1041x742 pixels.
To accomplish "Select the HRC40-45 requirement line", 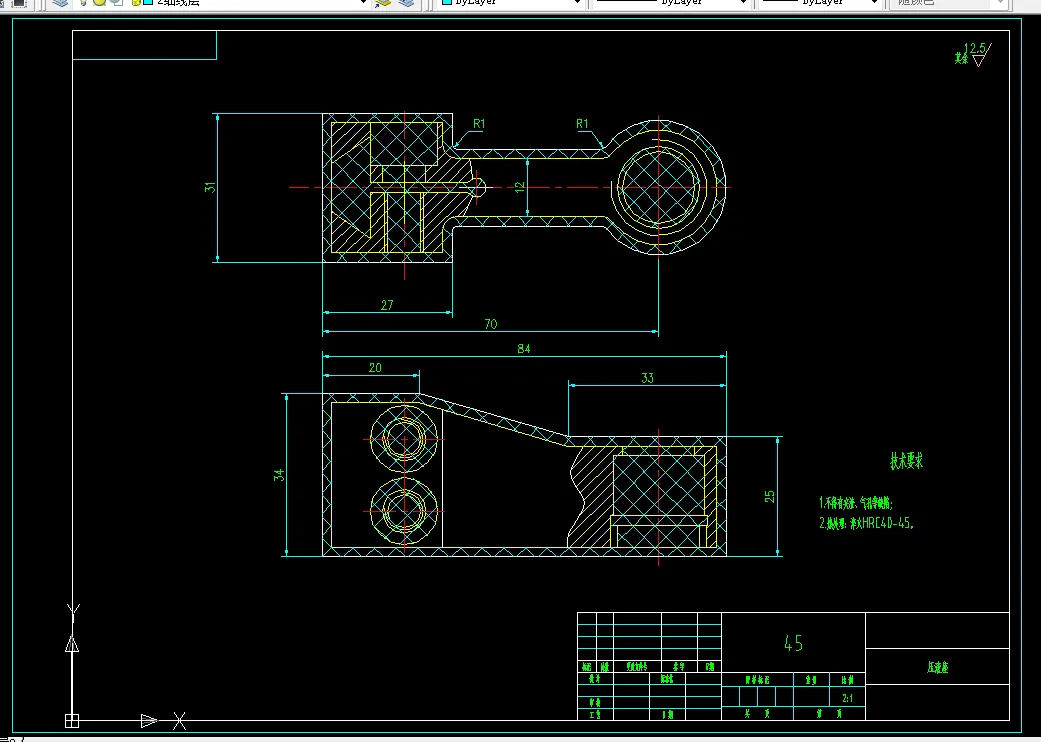I will pyautogui.click(x=866, y=523).
